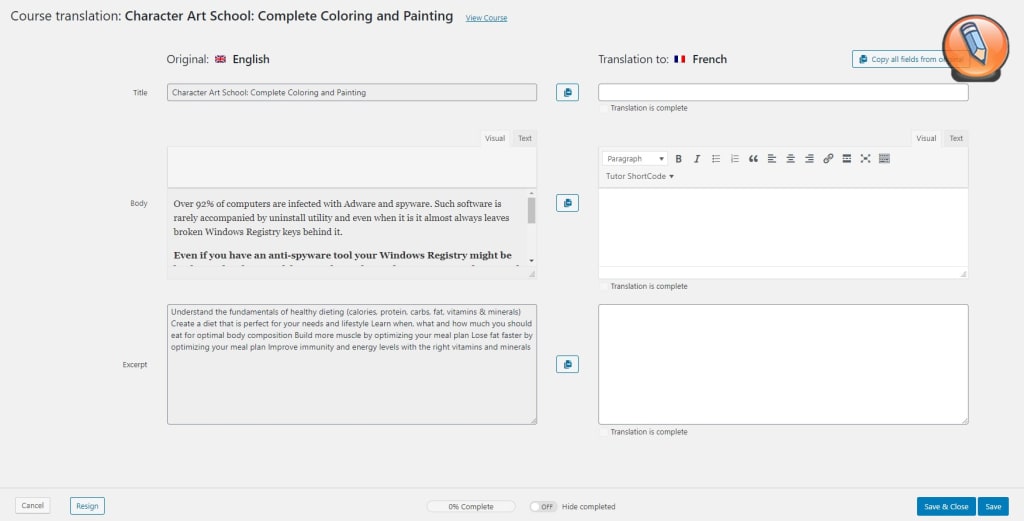Copy the Body field from original

pos(568,203)
